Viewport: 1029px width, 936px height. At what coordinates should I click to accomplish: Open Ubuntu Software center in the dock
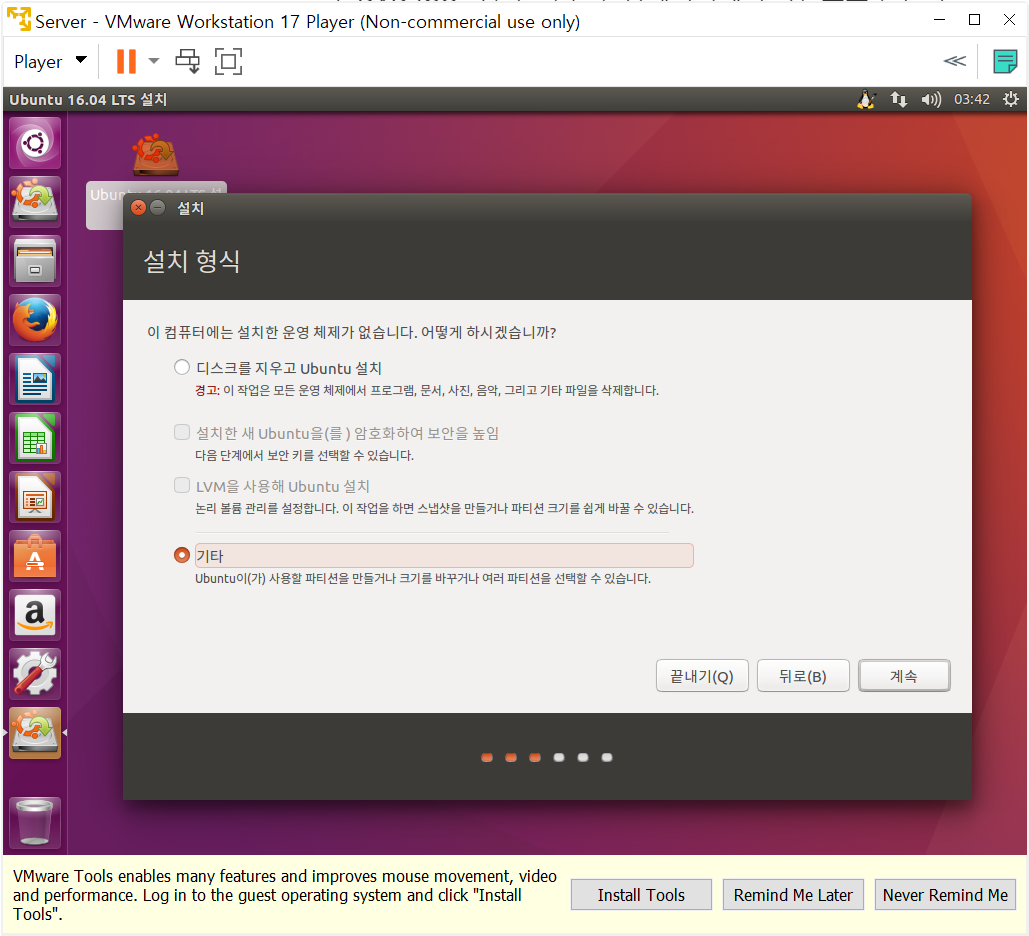tap(35, 556)
